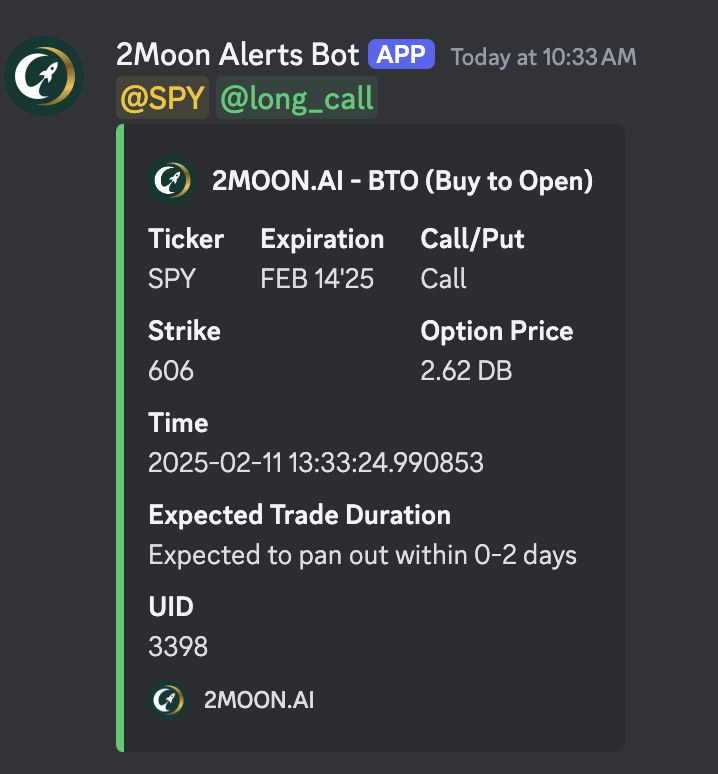Open the 2MOON.AI - BTO (Buy to Open) title
Viewport: 718px width, 774px height.
click(x=402, y=181)
